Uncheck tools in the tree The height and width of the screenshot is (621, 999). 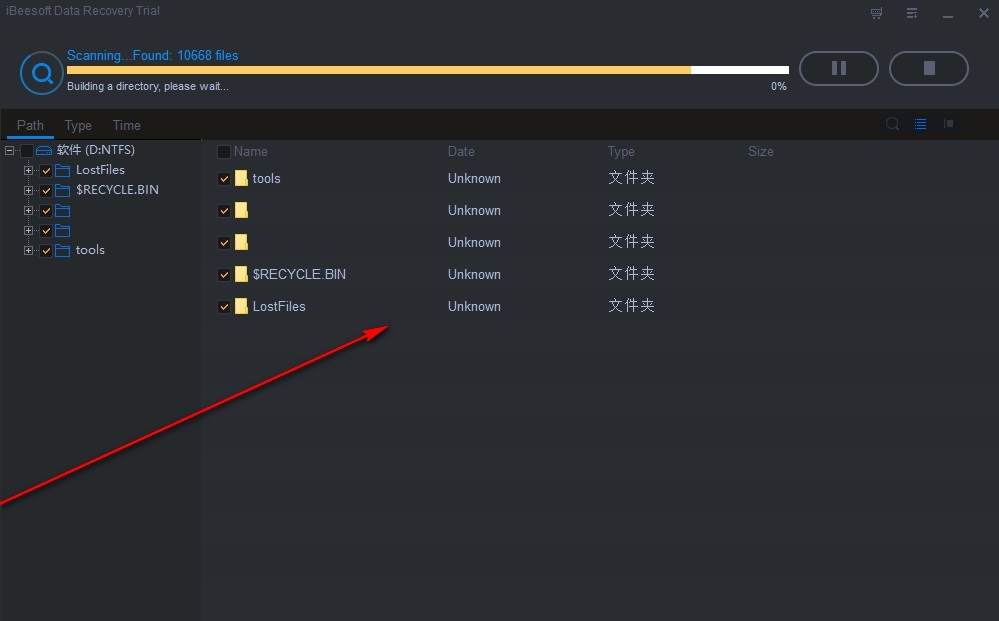[46, 250]
